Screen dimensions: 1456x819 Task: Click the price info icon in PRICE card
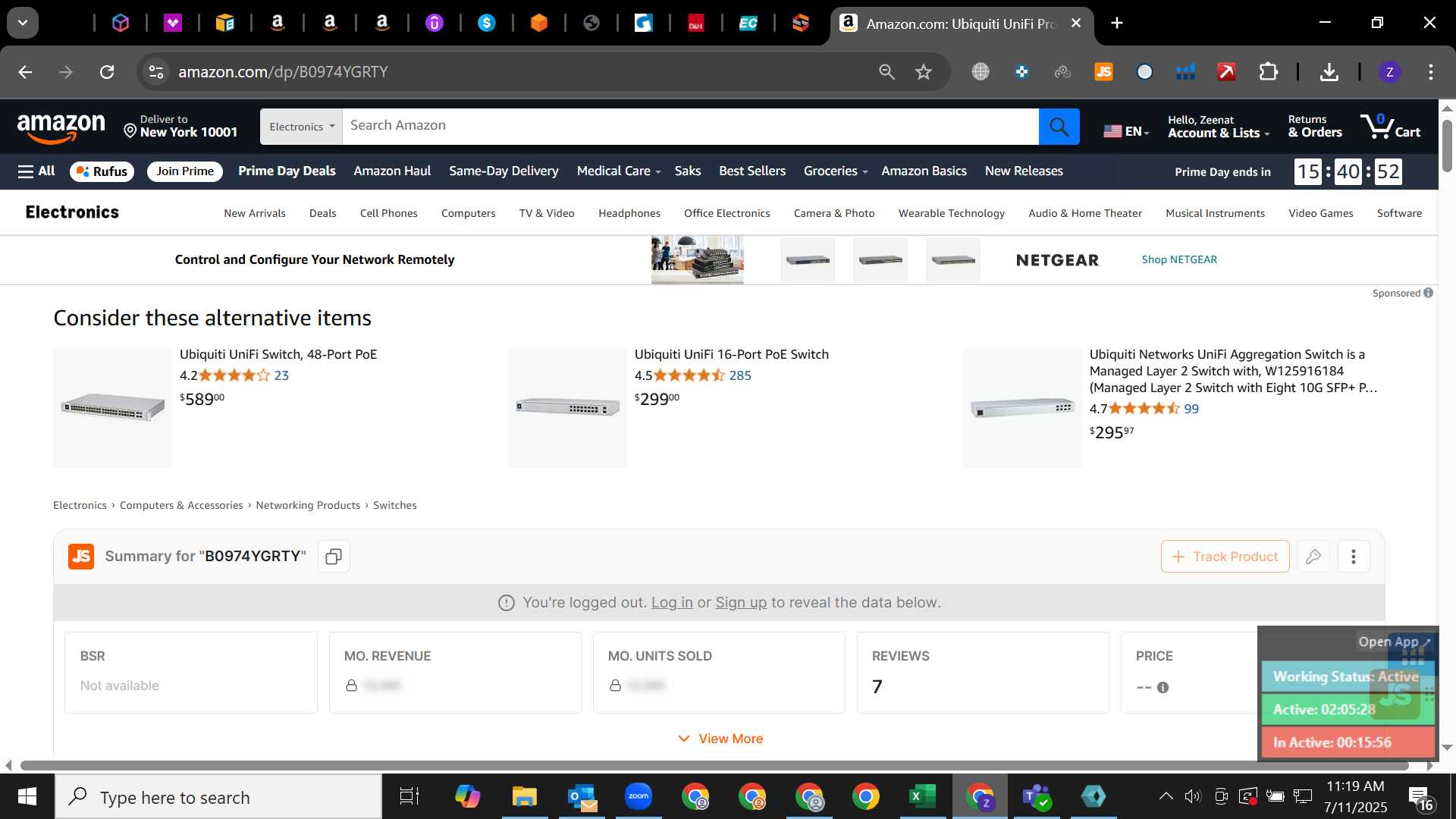tap(1163, 688)
